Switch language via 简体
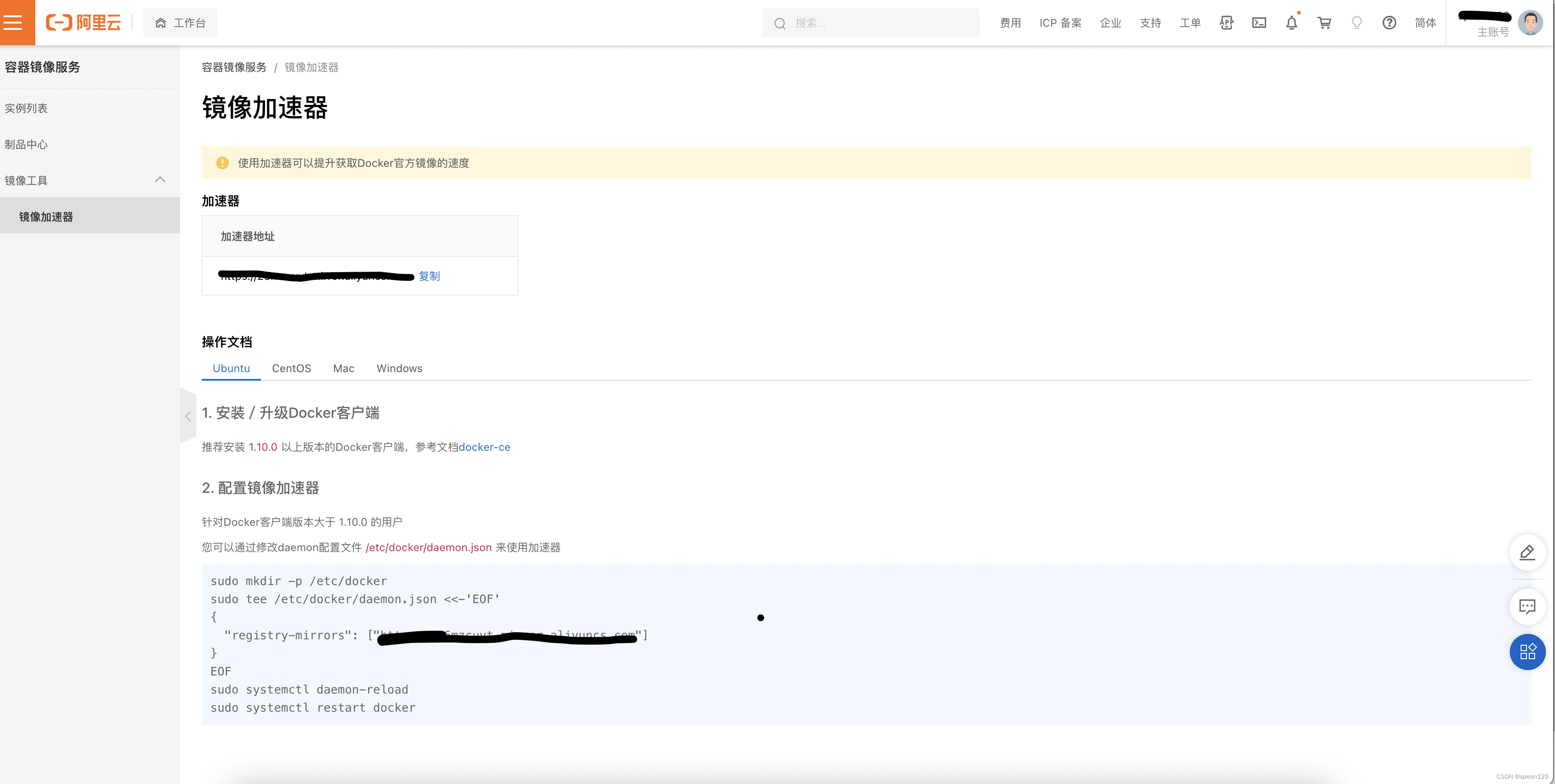Viewport: 1555px width, 784px height. point(1425,23)
